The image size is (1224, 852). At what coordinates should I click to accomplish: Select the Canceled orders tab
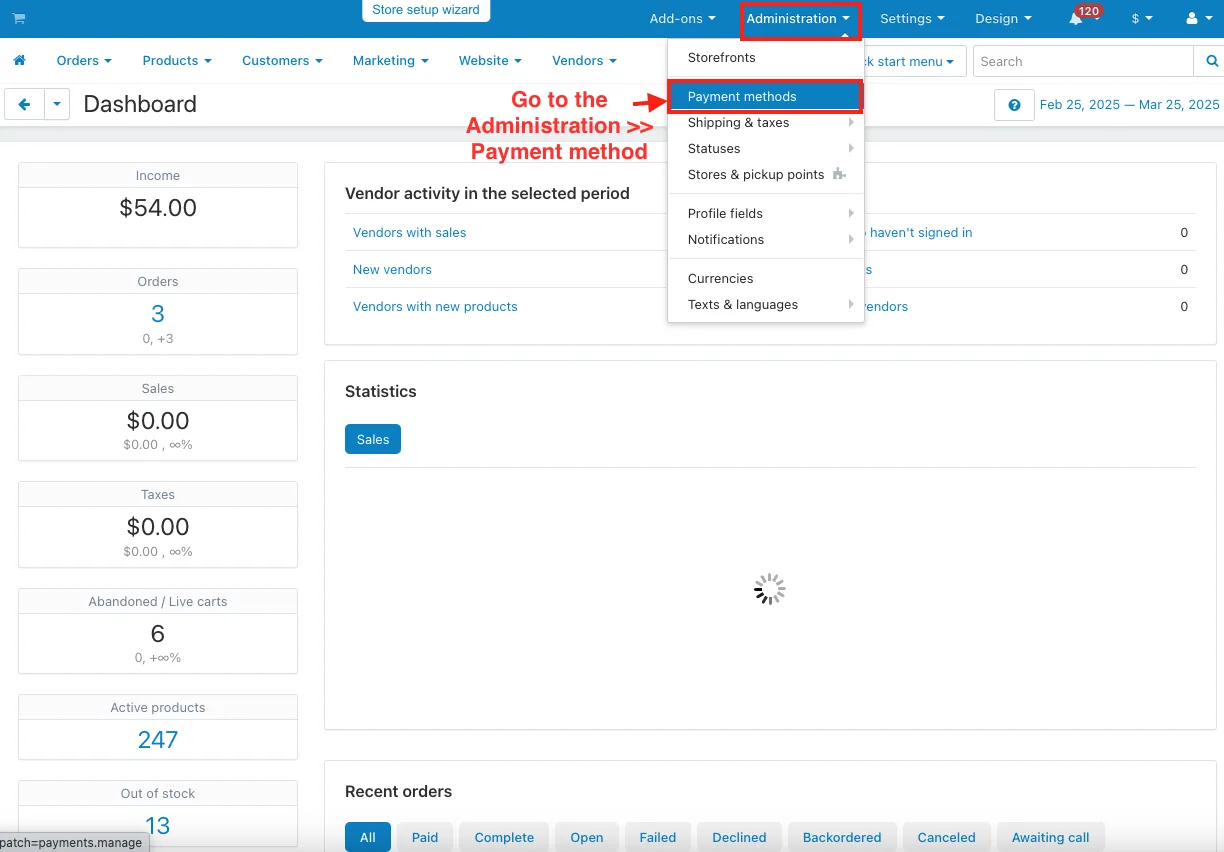tap(946, 838)
